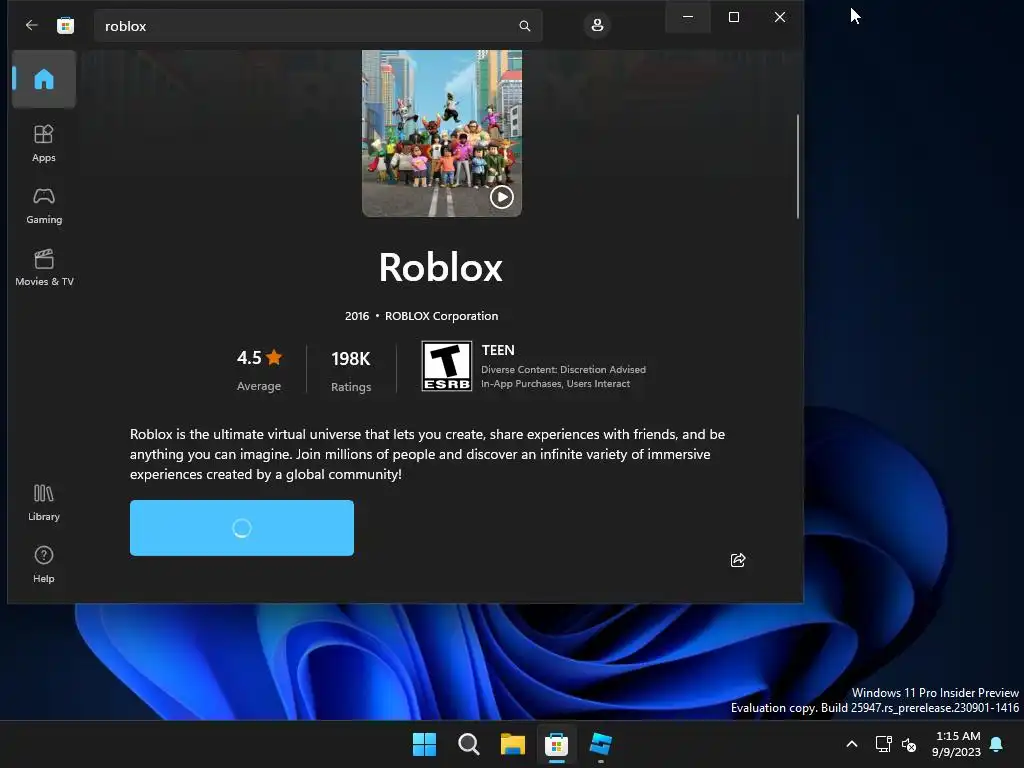The height and width of the screenshot is (768, 1024).
Task: Open Movies & TV section
Action: tap(44, 267)
